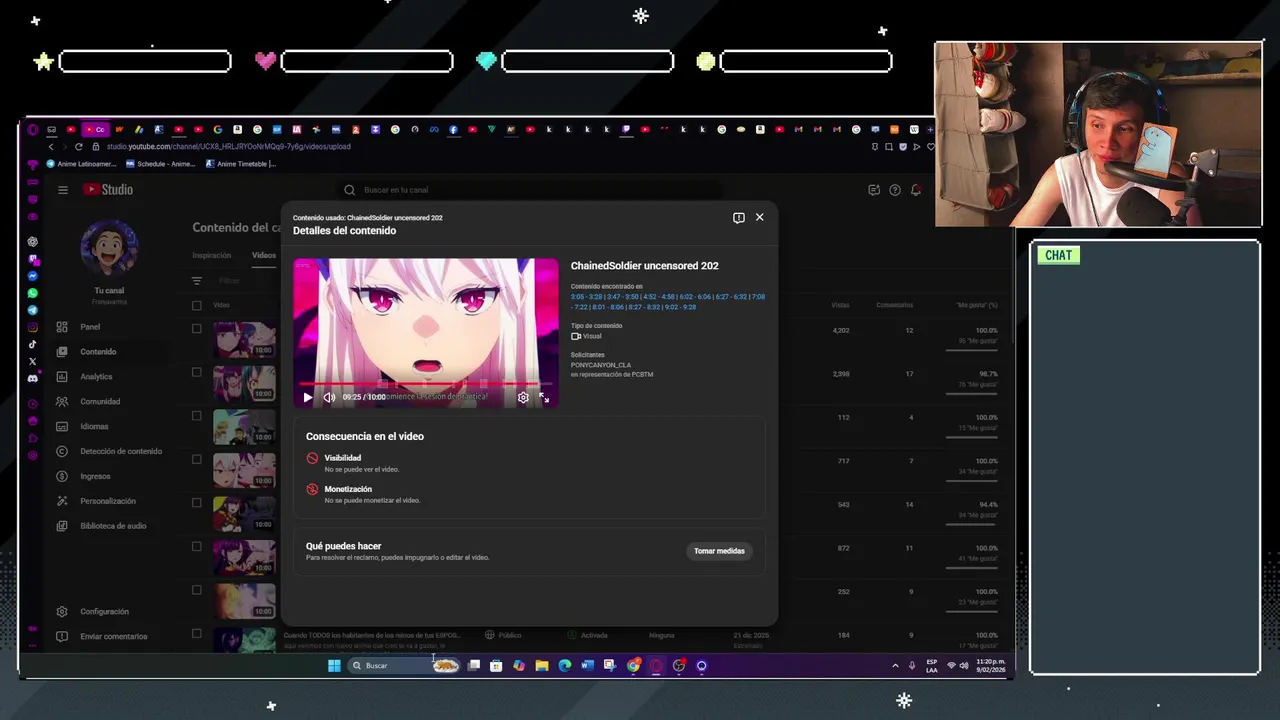Tick checkbox of the 872 views row

(197, 547)
